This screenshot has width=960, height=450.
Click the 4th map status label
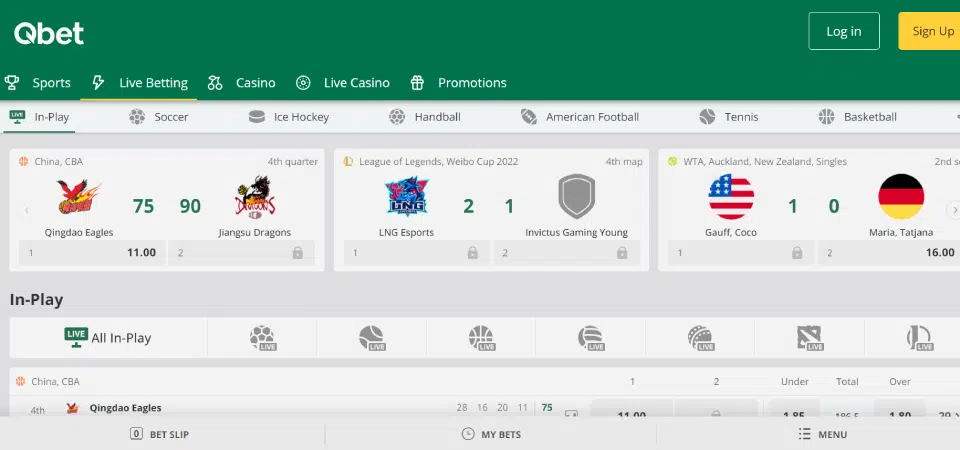(x=624, y=162)
